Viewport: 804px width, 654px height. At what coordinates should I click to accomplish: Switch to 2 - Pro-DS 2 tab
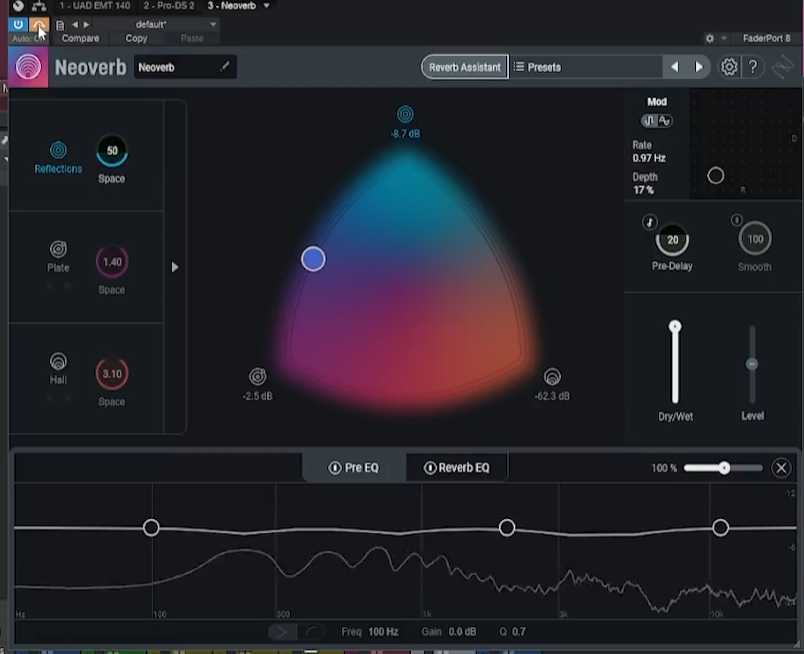[169, 6]
